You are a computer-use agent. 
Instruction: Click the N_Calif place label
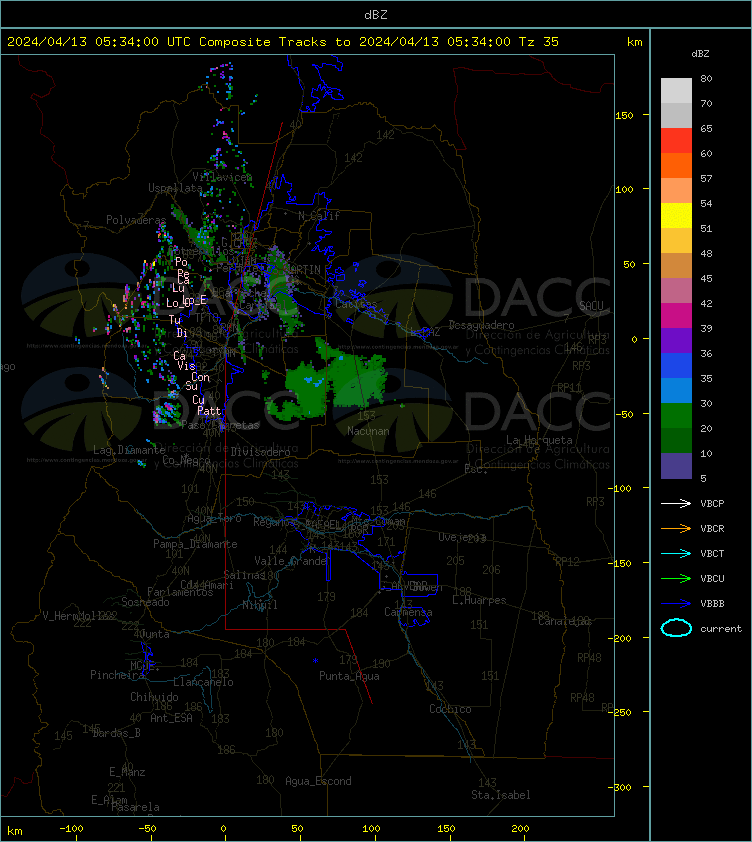click(319, 216)
